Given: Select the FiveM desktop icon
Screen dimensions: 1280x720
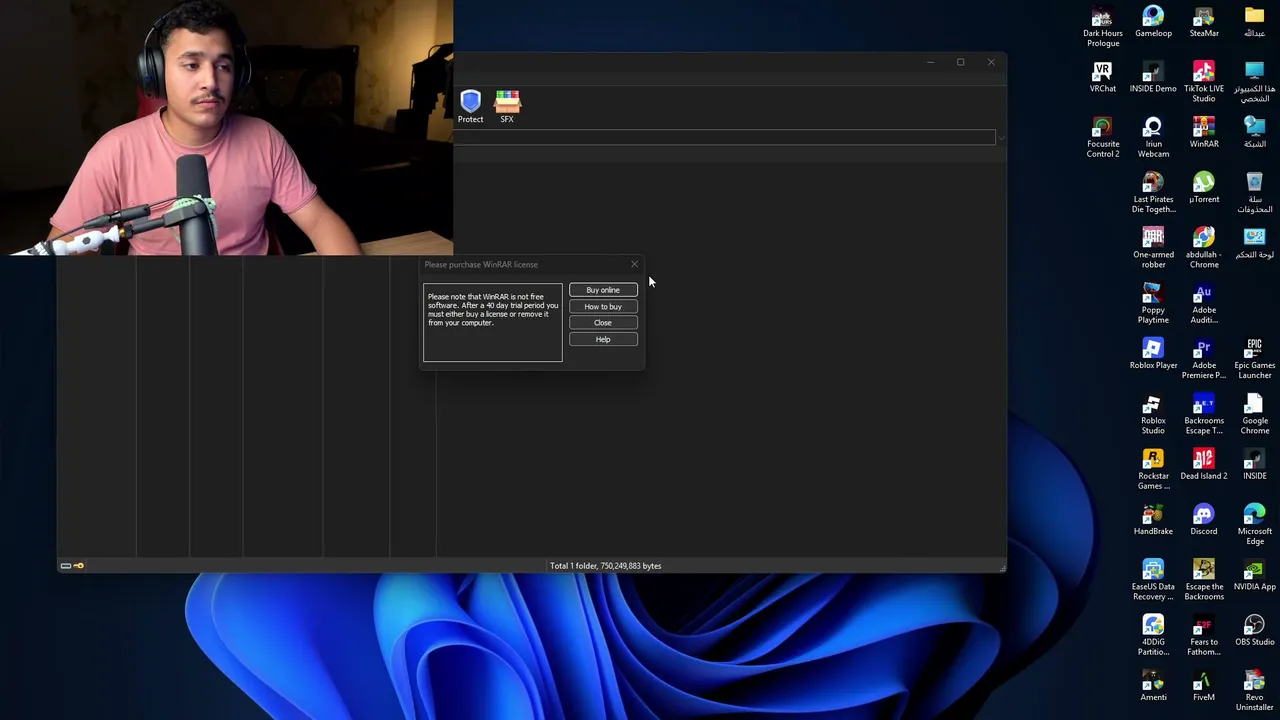Looking at the screenshot, I should 1204,686.
